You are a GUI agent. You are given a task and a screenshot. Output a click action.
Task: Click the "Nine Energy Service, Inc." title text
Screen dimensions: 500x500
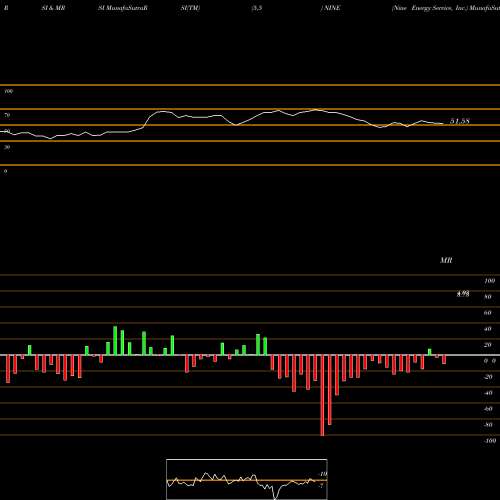(430, 8)
